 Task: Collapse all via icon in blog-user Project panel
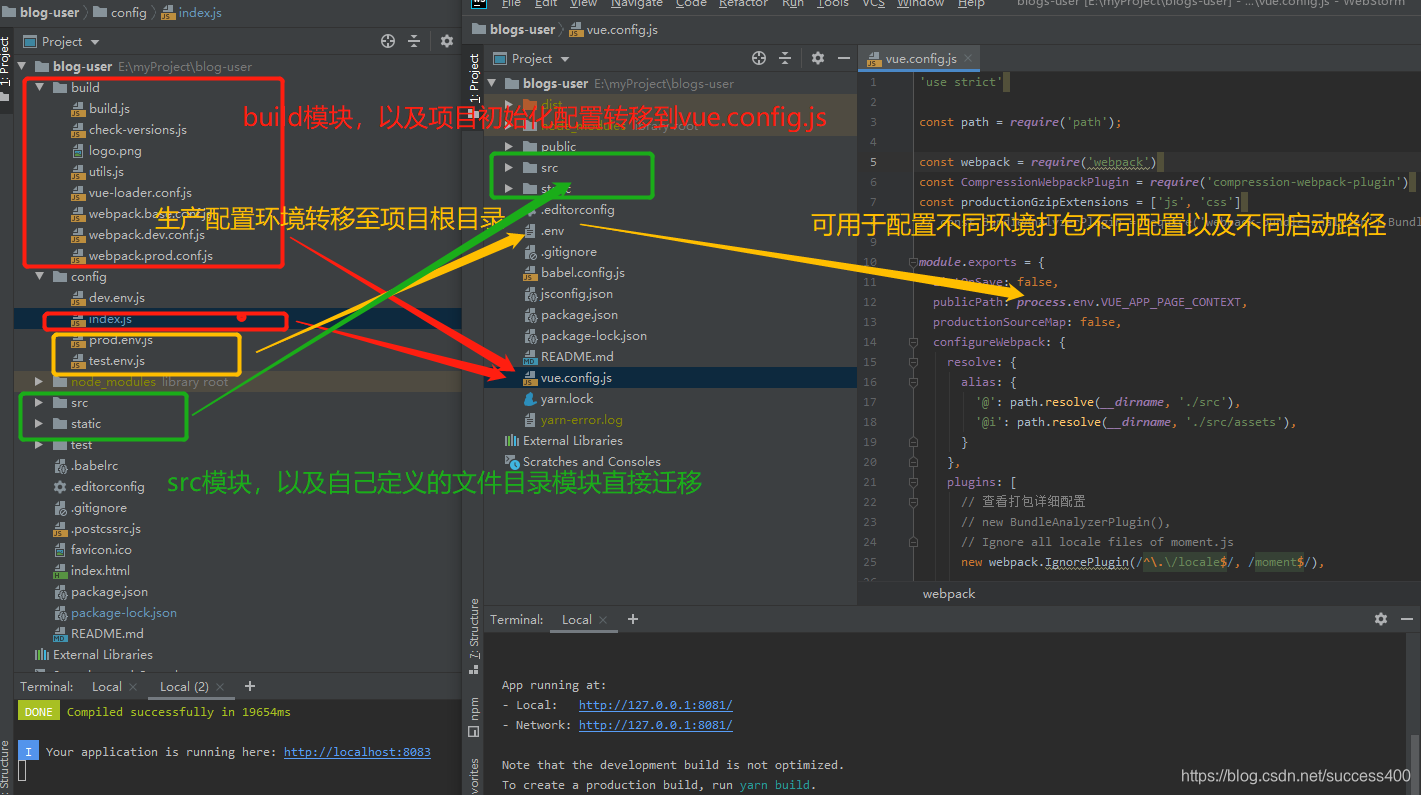[x=414, y=41]
